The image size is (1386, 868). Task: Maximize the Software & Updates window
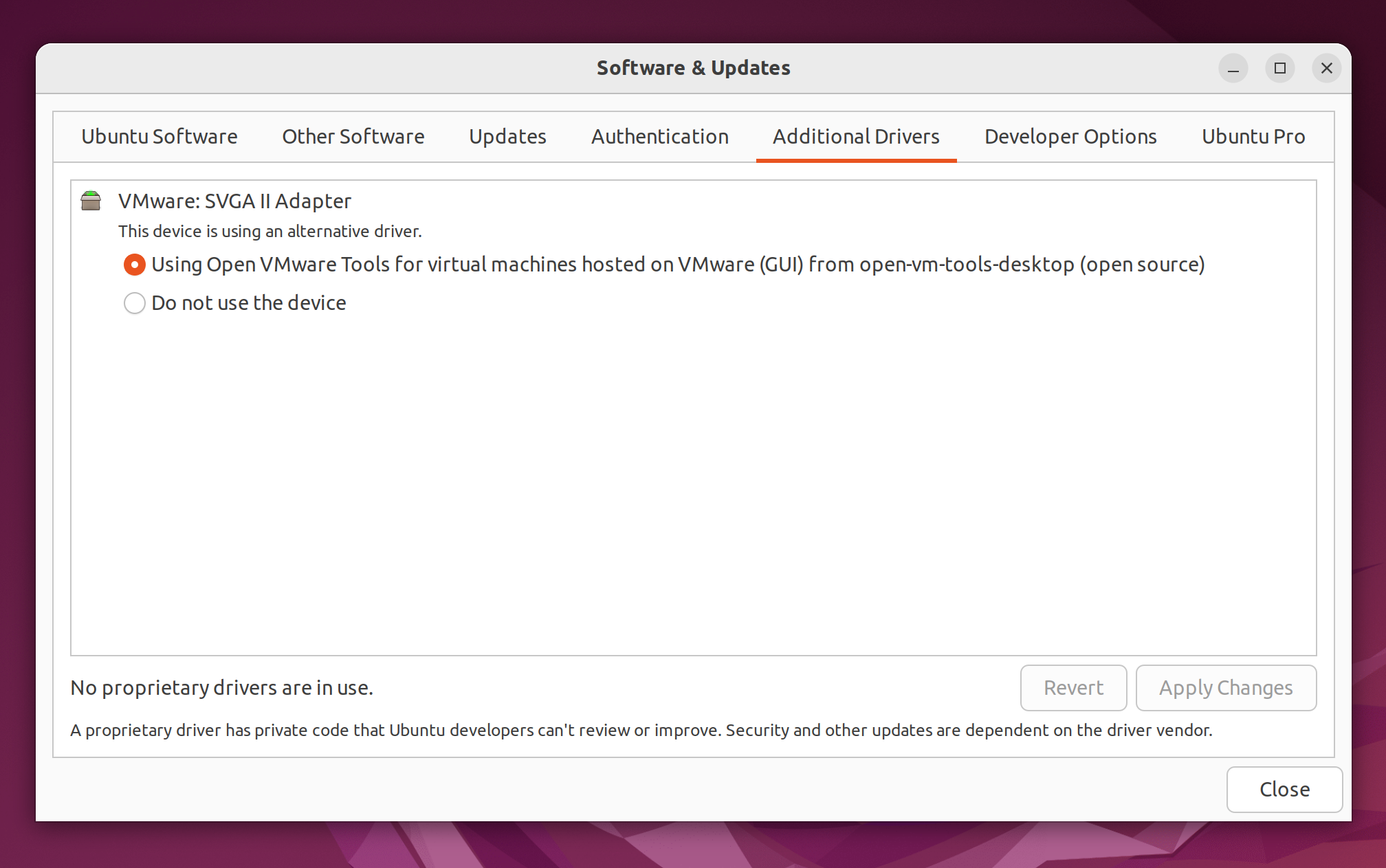pos(1280,69)
